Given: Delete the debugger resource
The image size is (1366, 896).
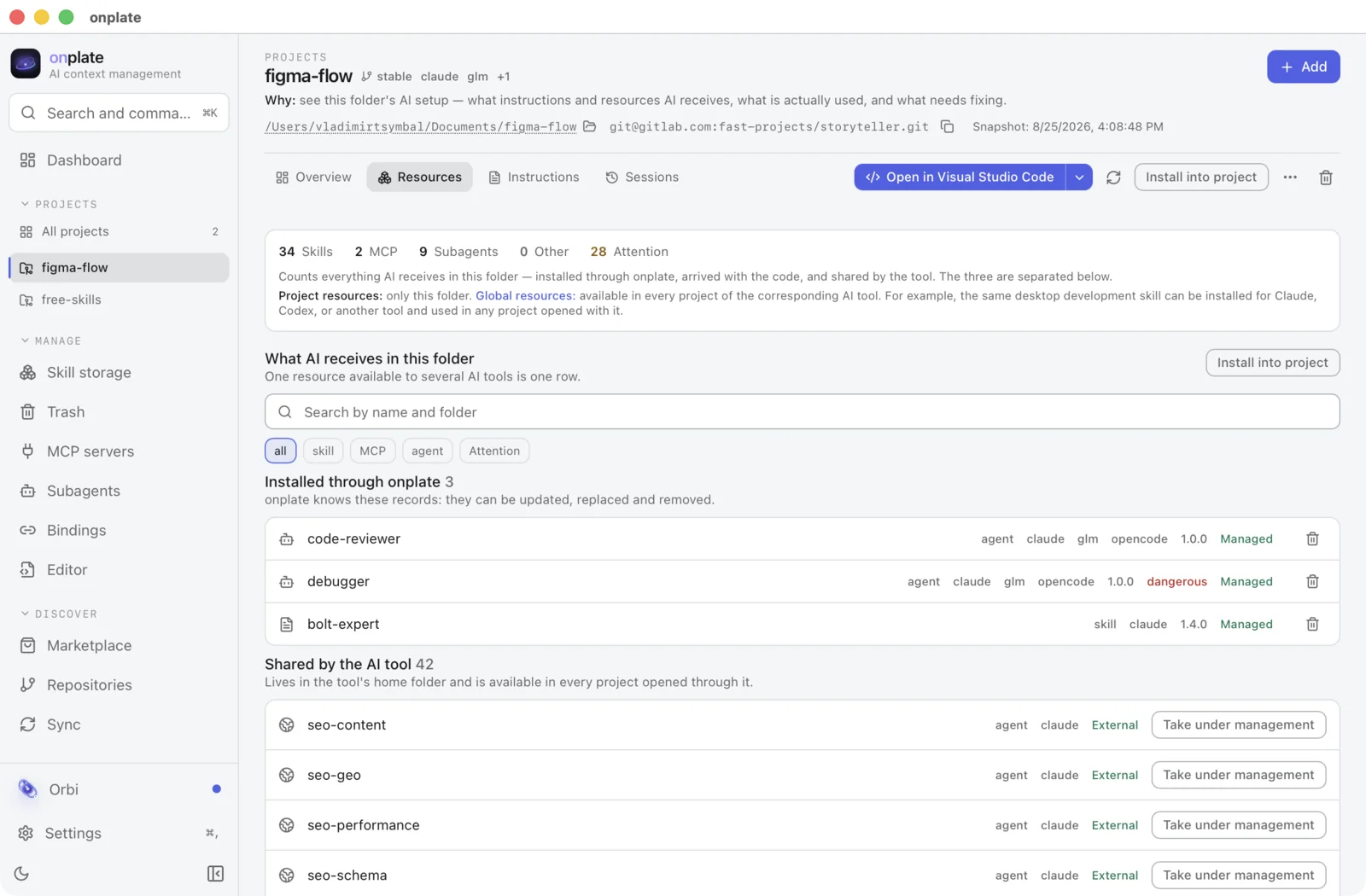Looking at the screenshot, I should 1312,582.
